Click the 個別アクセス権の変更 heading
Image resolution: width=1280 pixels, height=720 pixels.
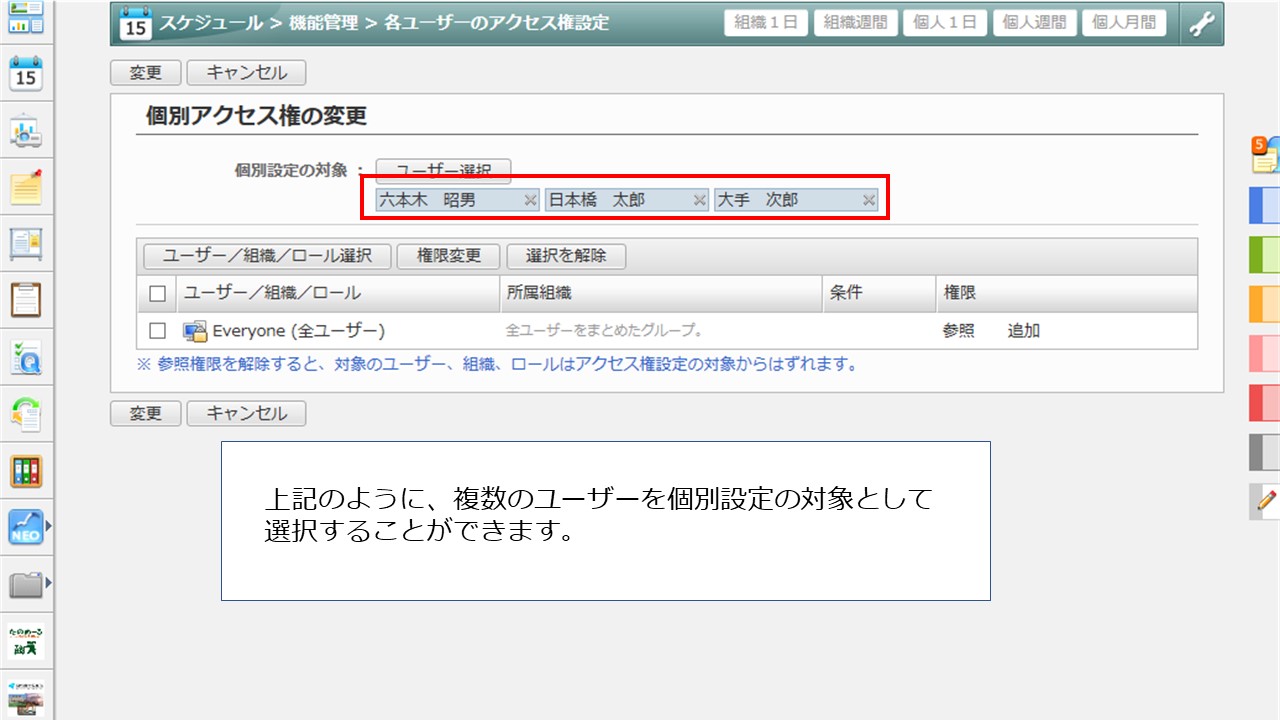pyautogui.click(x=257, y=116)
